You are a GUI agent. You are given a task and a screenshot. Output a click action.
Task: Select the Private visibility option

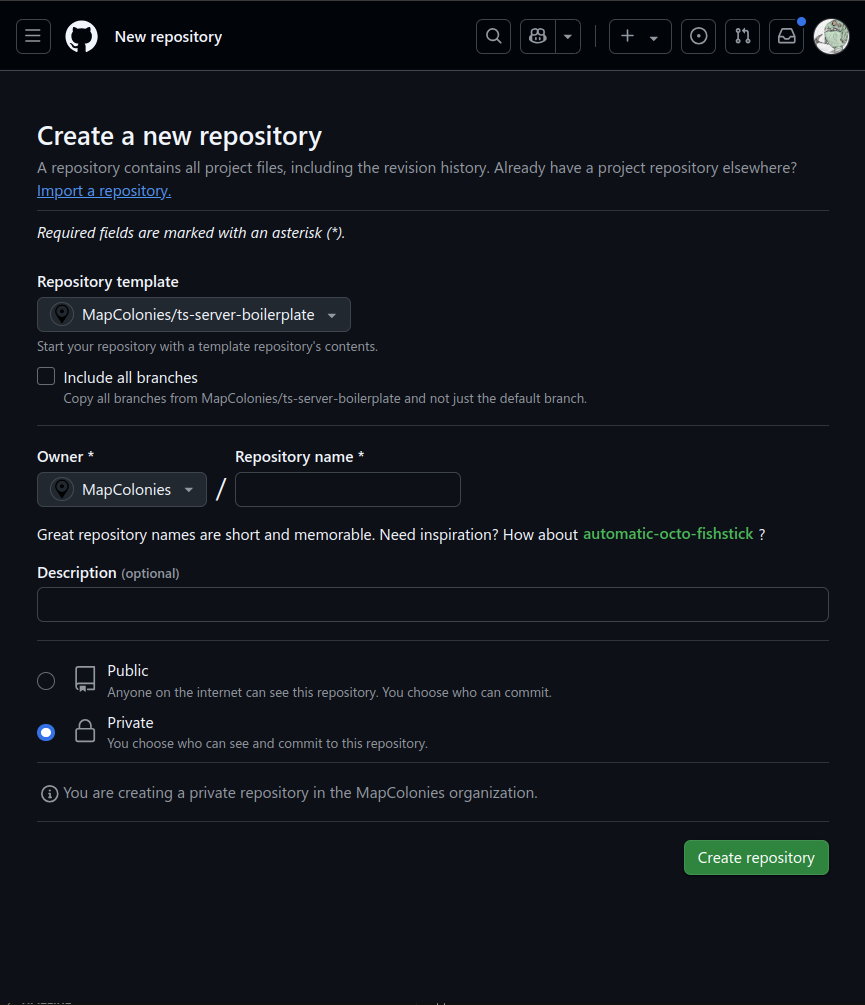pyautogui.click(x=45, y=732)
